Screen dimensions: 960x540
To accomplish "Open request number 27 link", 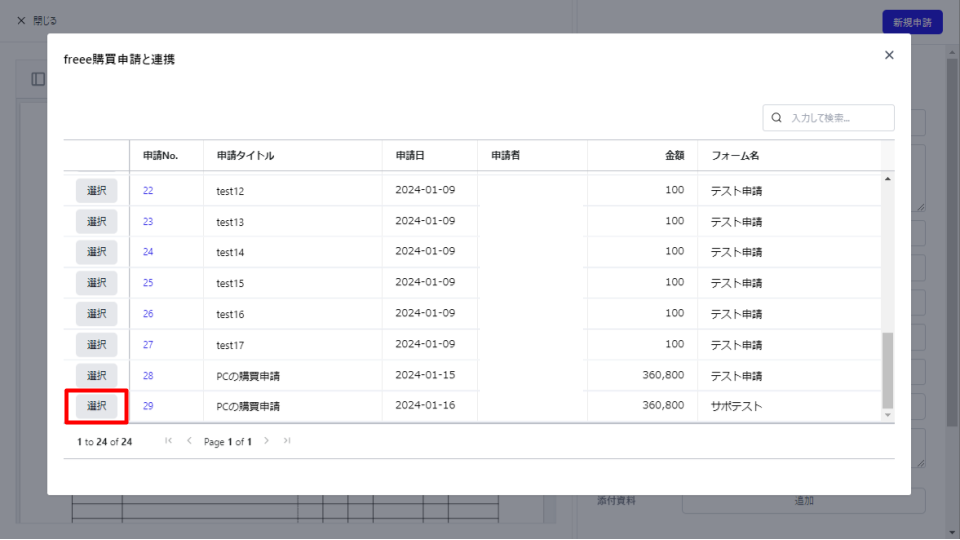I will tap(148, 345).
